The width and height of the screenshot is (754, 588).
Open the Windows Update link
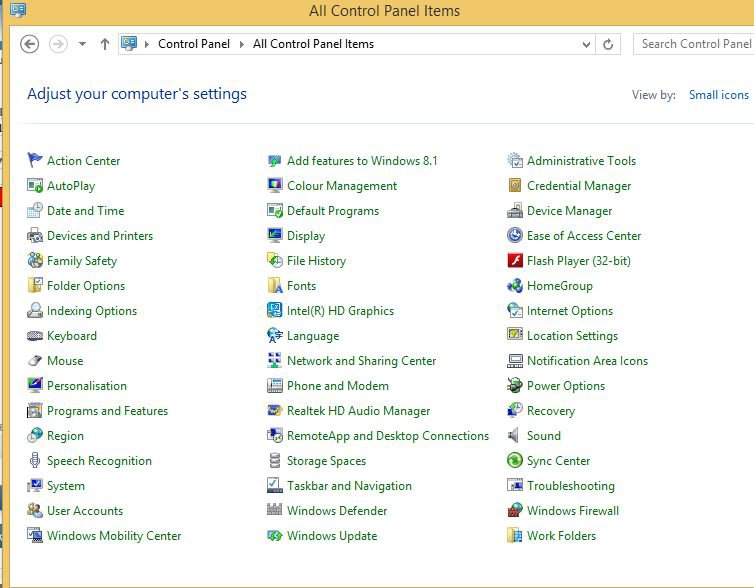331,536
